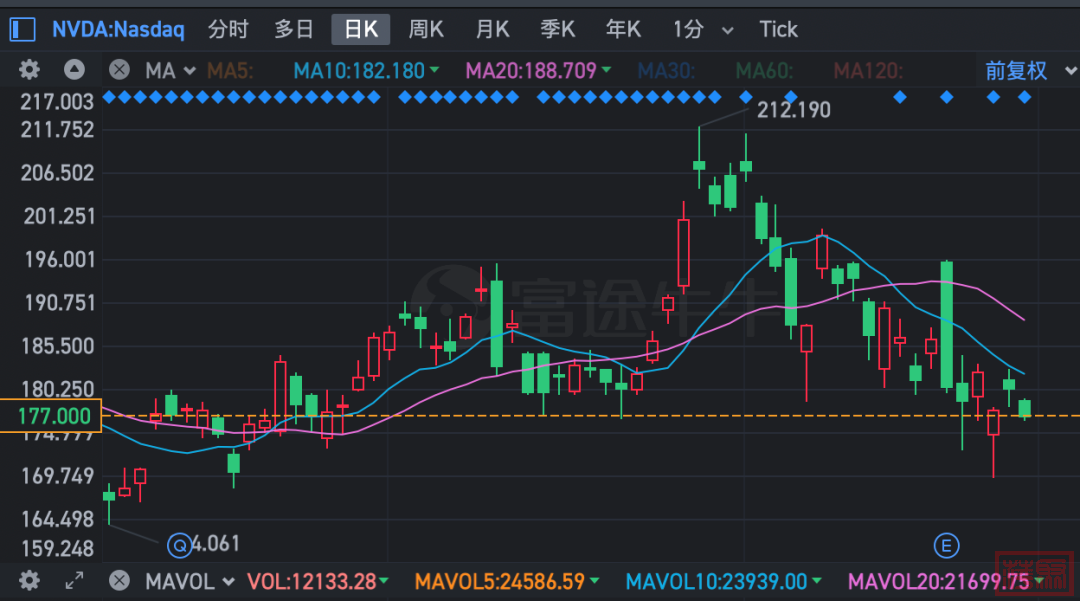The width and height of the screenshot is (1080, 601).
Task: Open MA indicator settings gear
Action: pos(29,70)
